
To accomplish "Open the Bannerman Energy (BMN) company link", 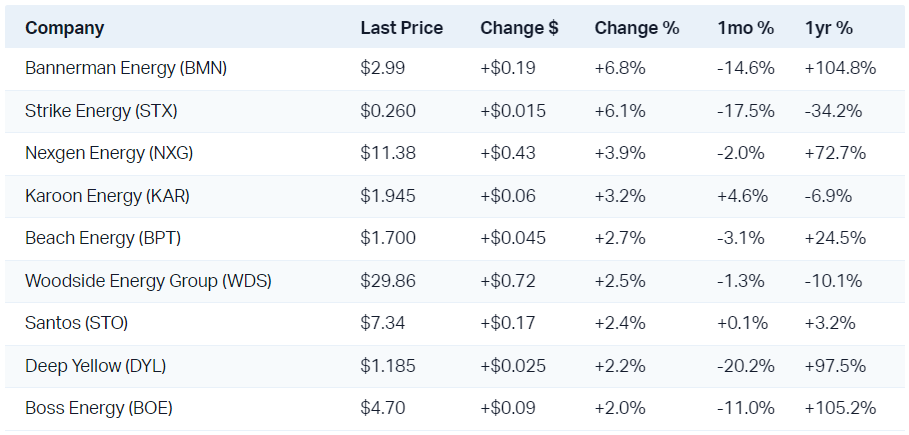I will click(x=126, y=69).
